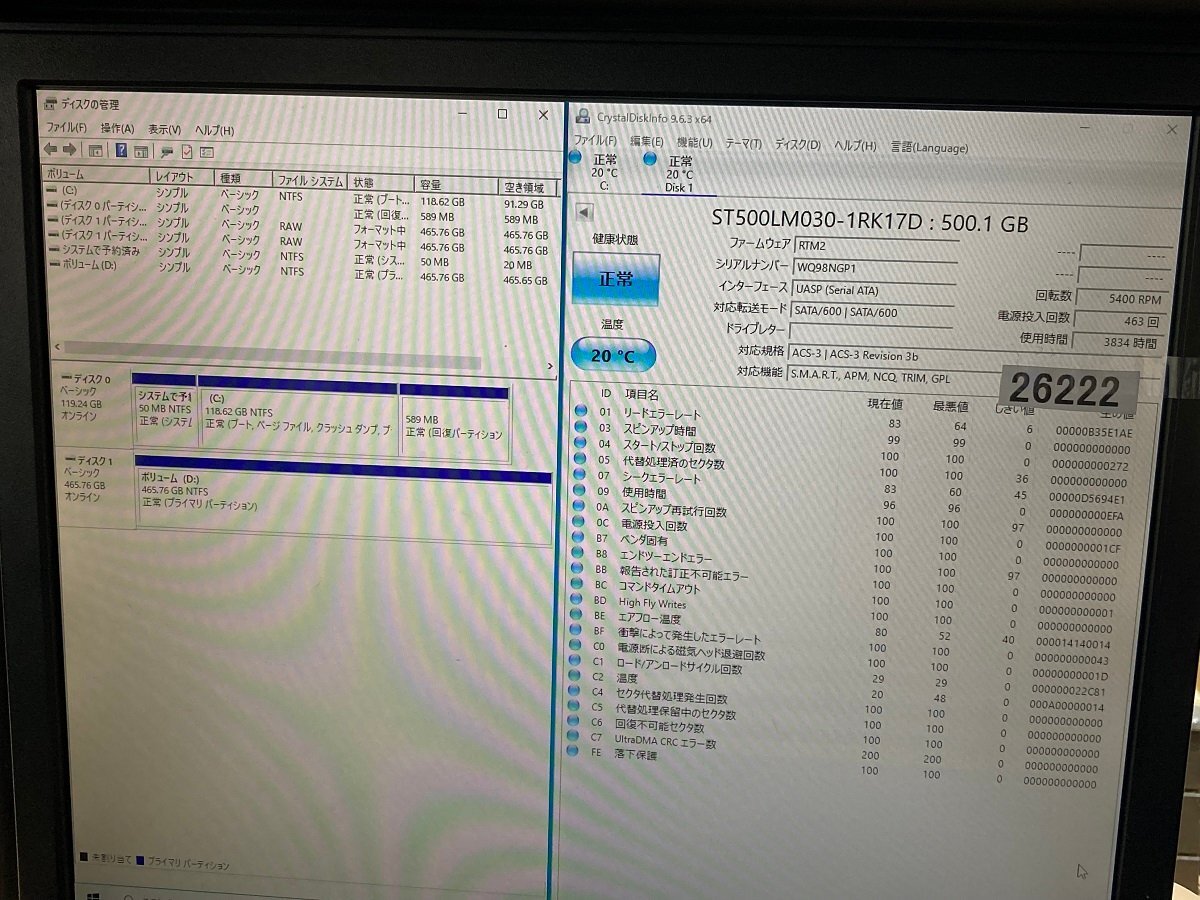The width and height of the screenshot is (1200, 900).
Task: Open ファイル(F) menu in Disk Management
Action: 66,129
